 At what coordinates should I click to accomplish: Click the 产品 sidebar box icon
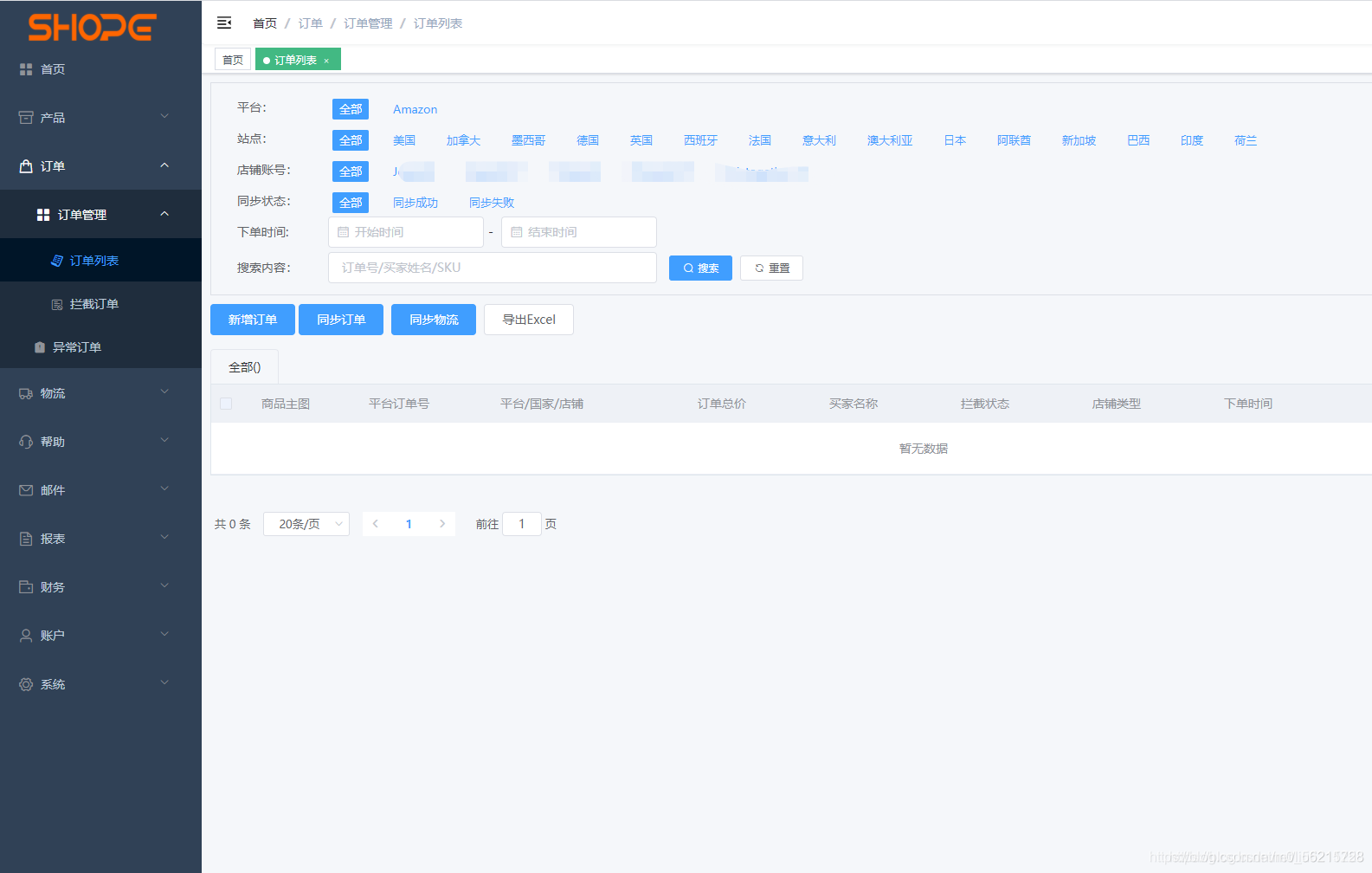click(26, 118)
